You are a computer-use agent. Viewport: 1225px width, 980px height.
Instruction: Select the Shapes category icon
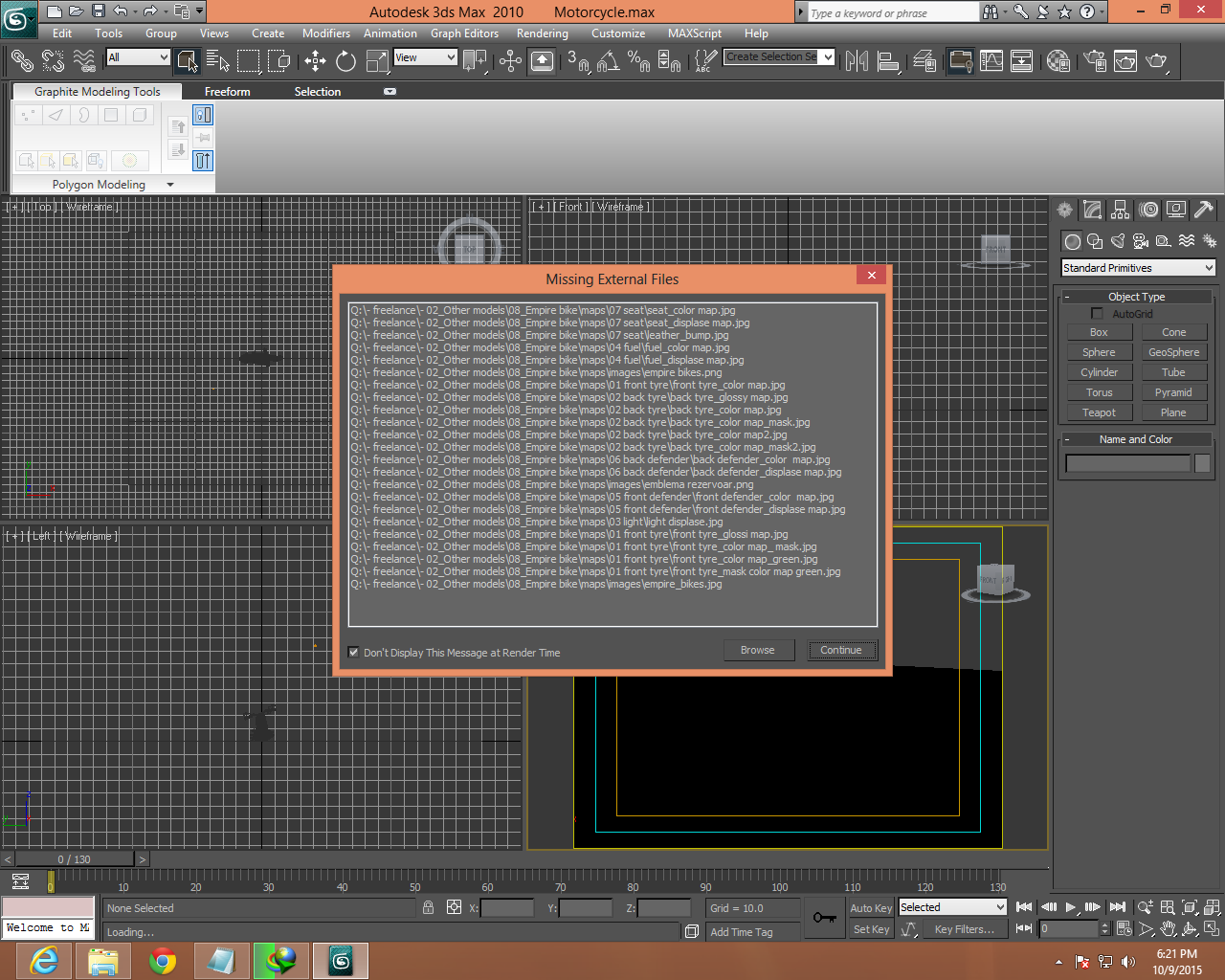point(1095,241)
